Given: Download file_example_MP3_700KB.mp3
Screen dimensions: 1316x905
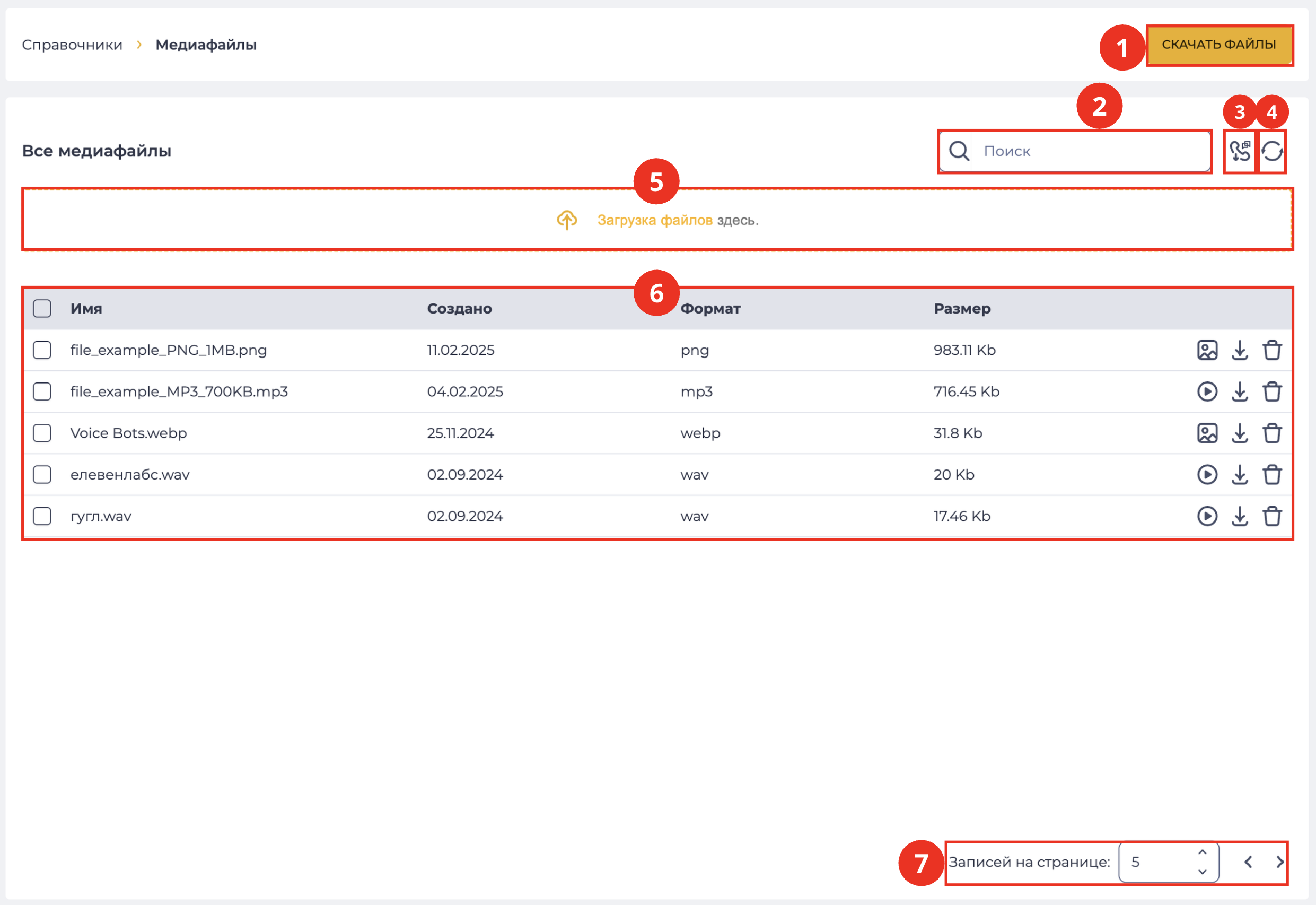Looking at the screenshot, I should coord(1240,391).
